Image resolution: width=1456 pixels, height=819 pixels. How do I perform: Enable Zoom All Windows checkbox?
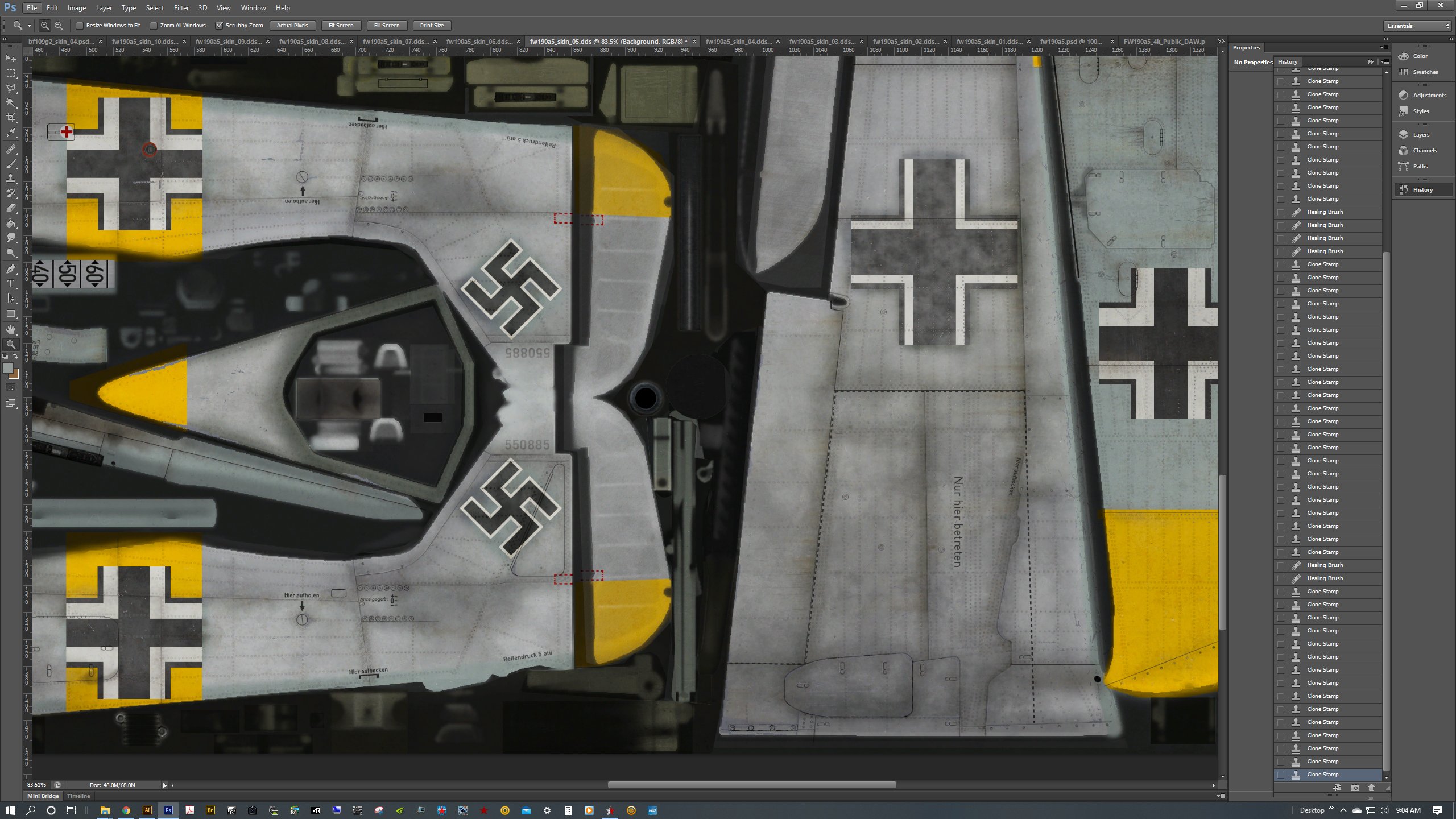coord(154,26)
